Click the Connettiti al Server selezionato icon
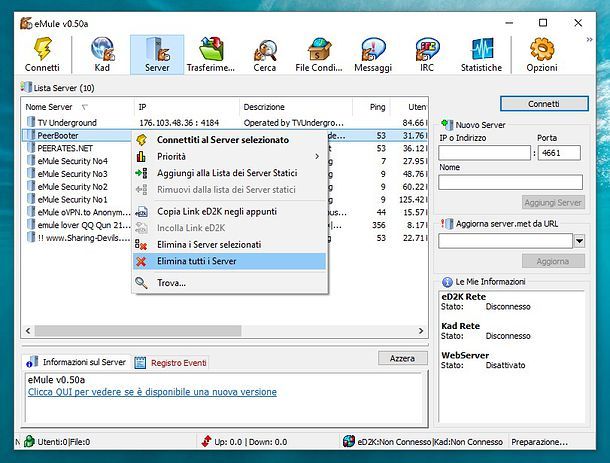The image size is (610, 463). [x=142, y=140]
